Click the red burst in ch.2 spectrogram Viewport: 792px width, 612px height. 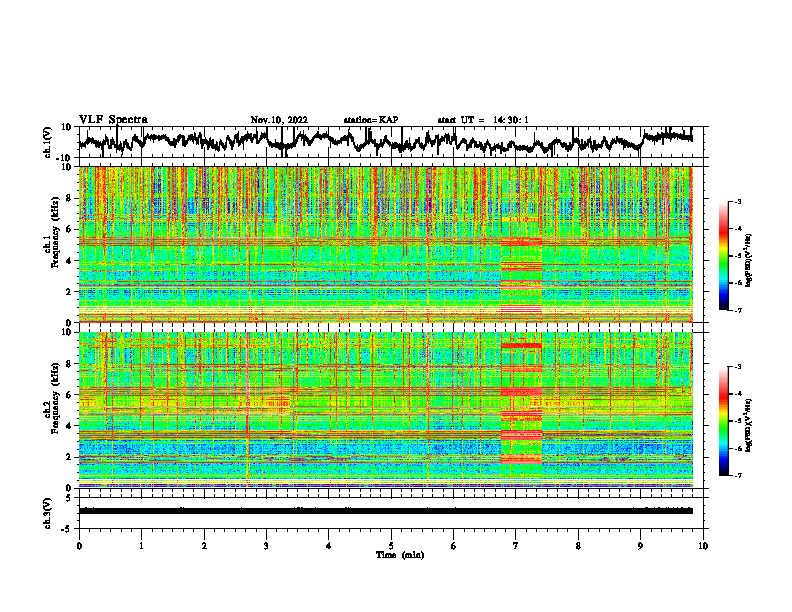(x=521, y=404)
